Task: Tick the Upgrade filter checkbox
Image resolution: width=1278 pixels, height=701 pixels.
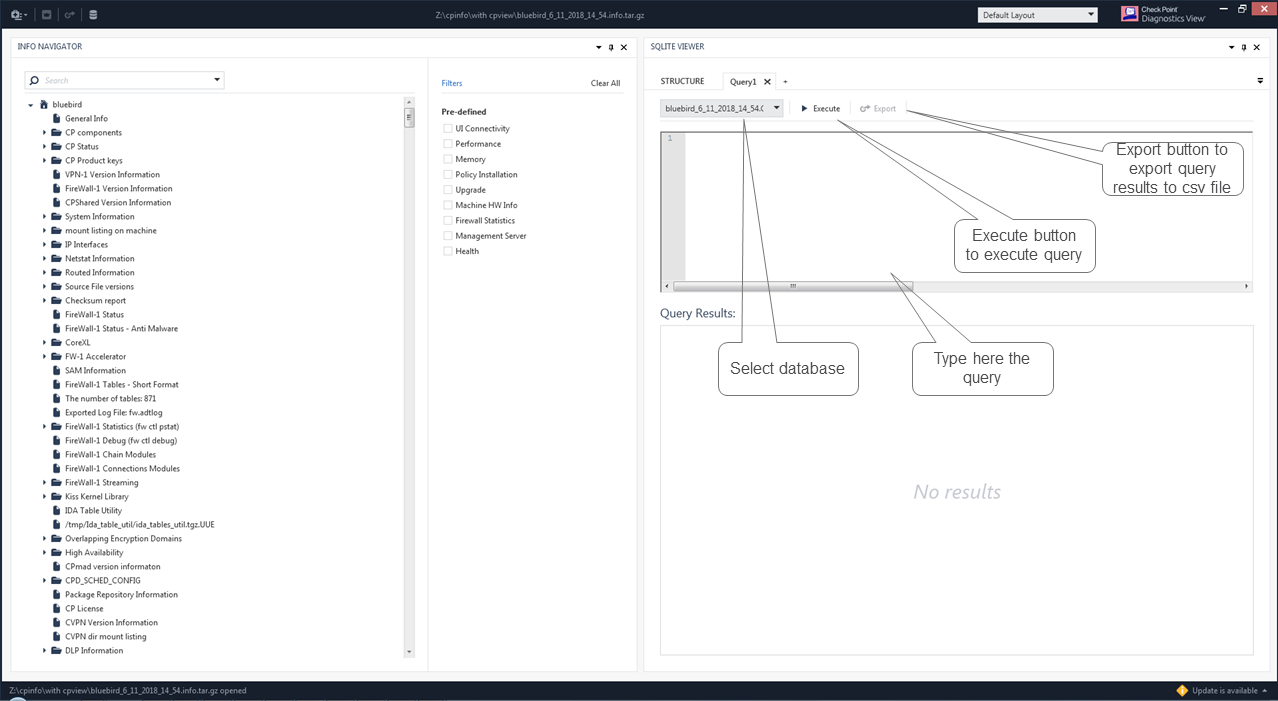Action: point(448,190)
